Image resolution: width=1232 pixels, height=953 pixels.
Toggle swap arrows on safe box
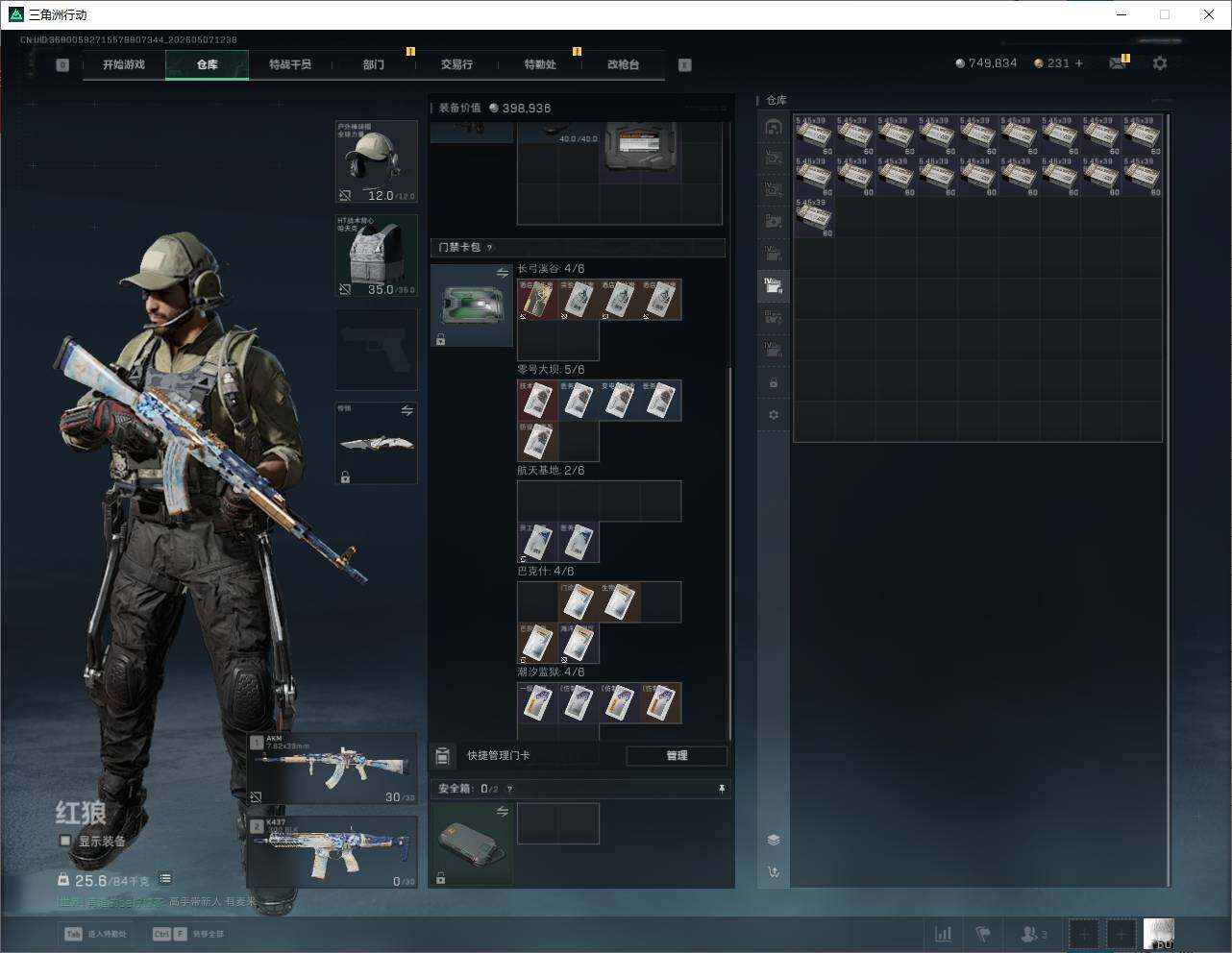coord(503,812)
